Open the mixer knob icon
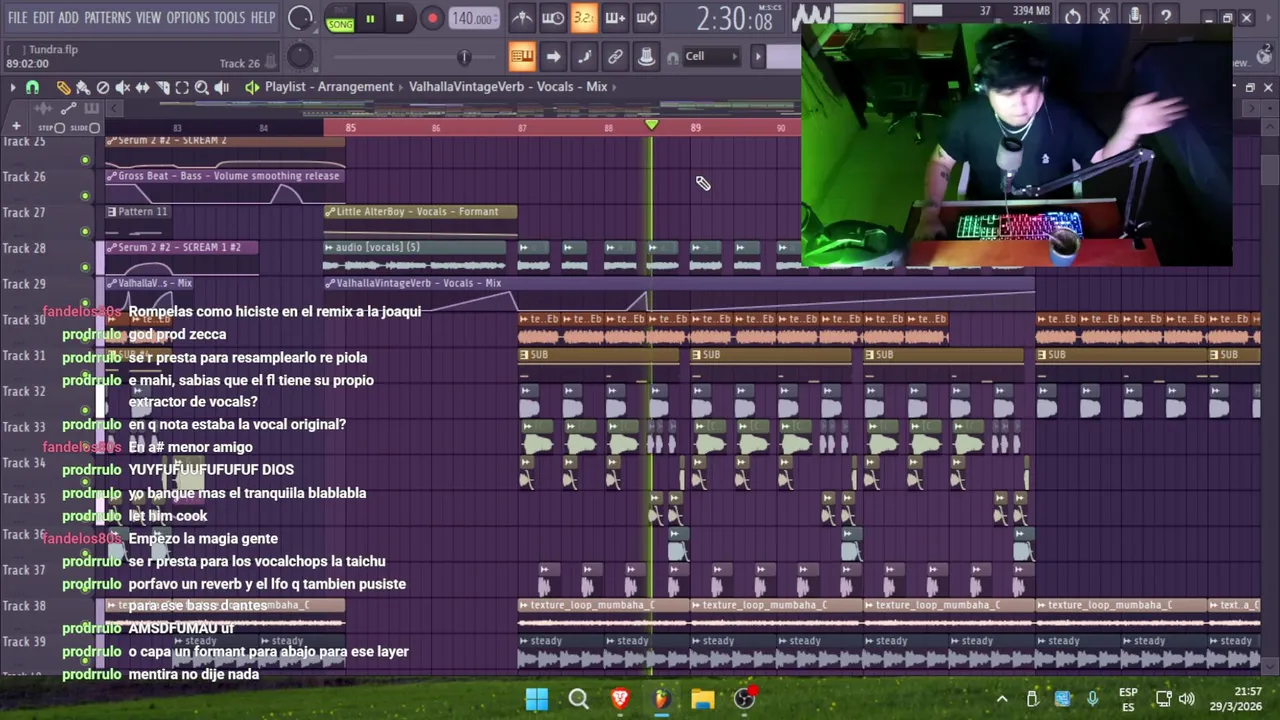 646,56
